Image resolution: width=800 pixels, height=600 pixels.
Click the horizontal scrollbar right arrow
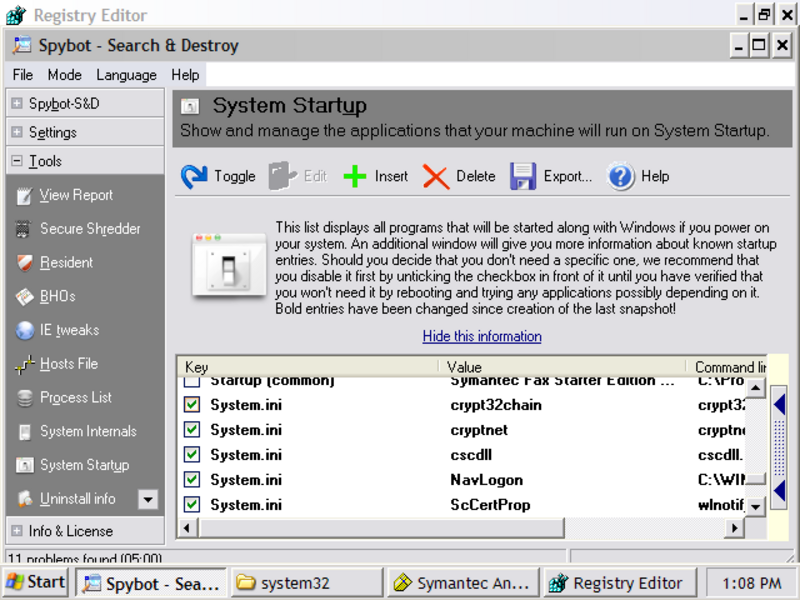(x=734, y=528)
